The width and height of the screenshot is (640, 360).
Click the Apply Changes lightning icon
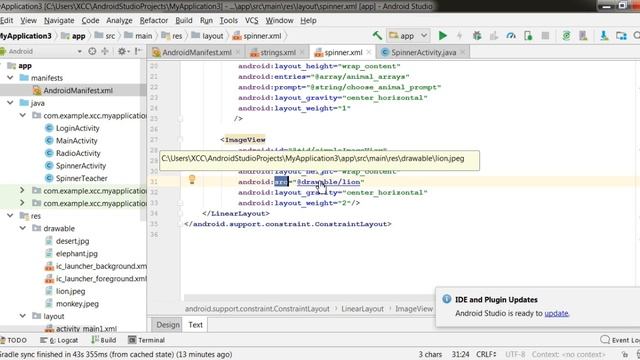460,36
